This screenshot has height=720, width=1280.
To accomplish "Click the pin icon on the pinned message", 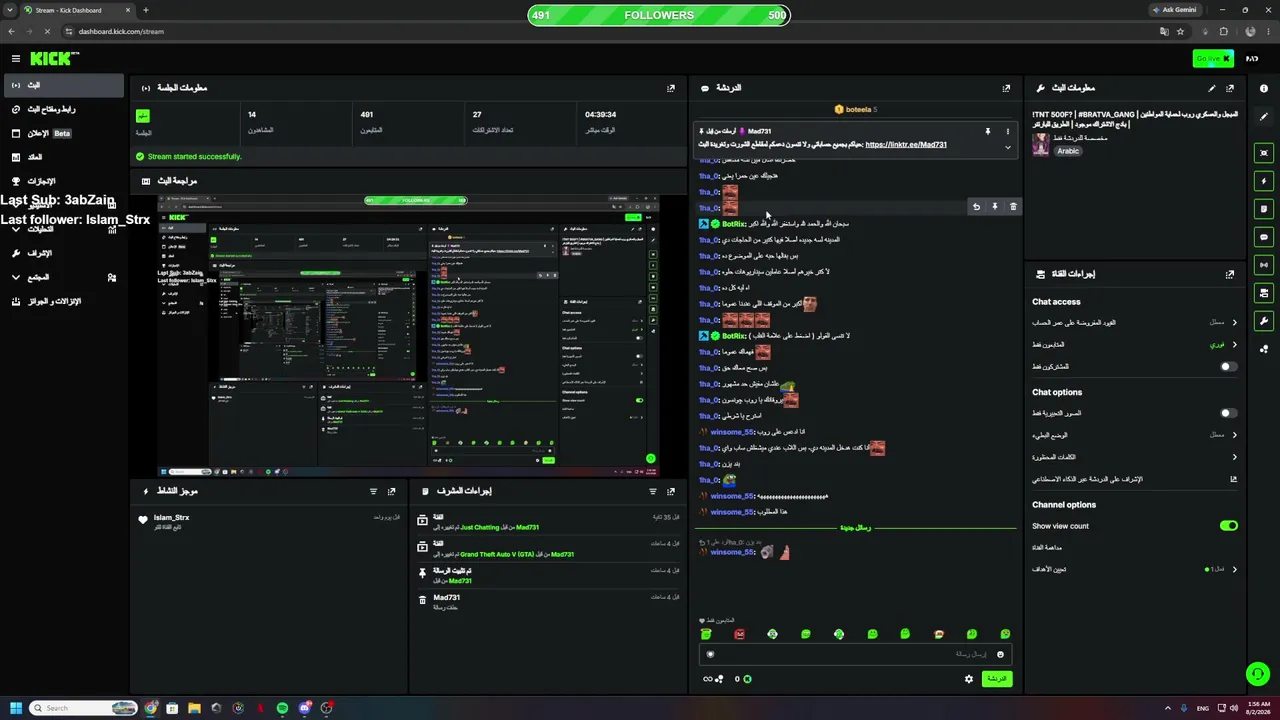I will pos(987,131).
